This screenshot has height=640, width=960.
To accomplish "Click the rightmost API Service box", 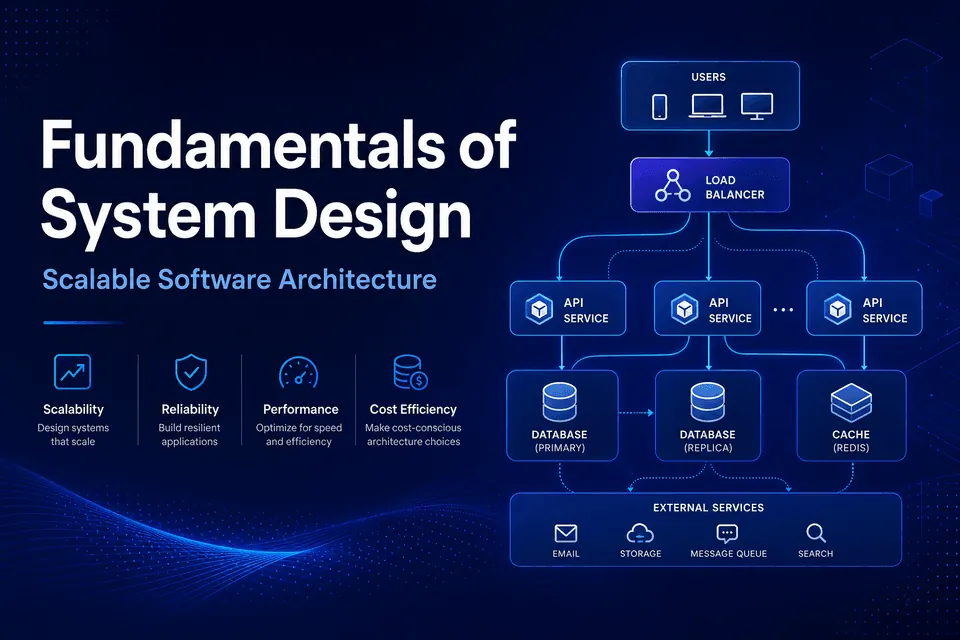I will pos(864,308).
